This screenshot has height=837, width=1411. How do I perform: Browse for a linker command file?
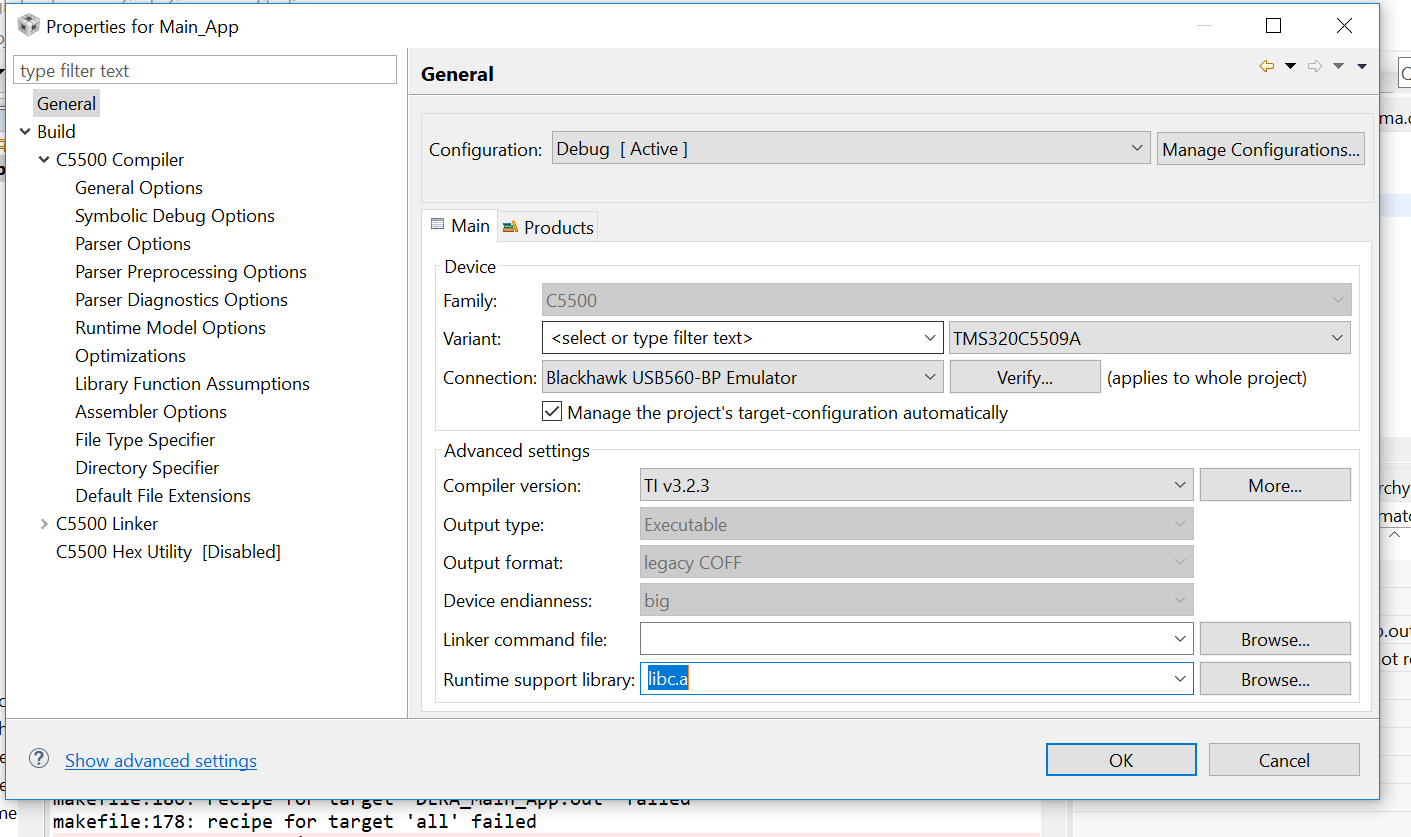click(x=1275, y=639)
